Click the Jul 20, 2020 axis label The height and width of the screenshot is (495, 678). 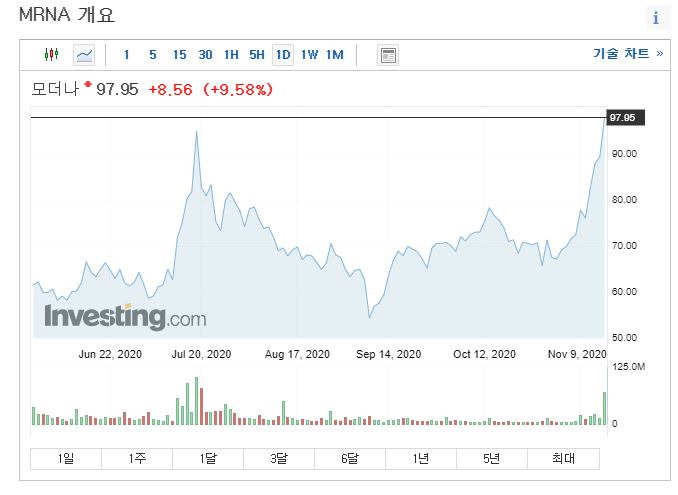click(x=201, y=354)
